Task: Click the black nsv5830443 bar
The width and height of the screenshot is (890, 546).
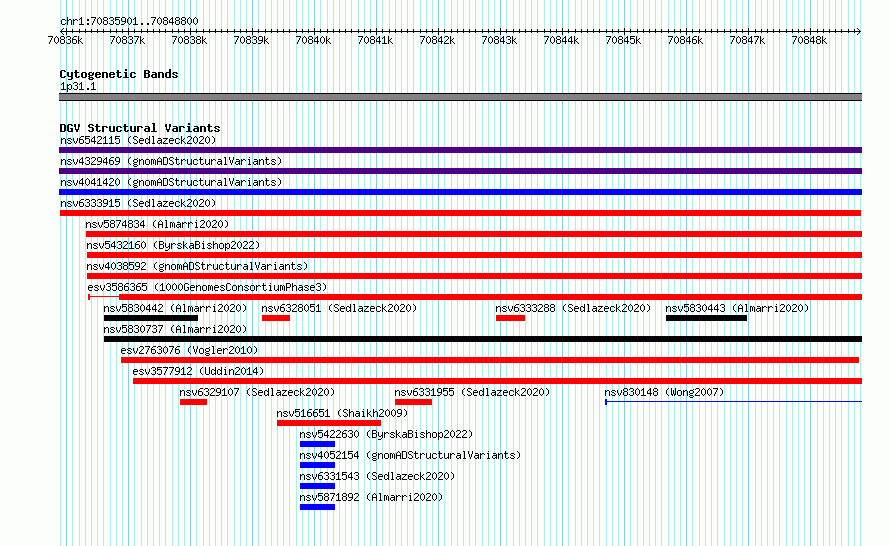Action: tap(706, 318)
